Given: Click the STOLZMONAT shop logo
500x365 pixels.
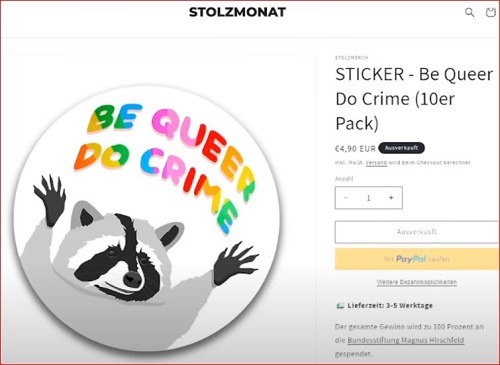Looking at the screenshot, I should pyautogui.click(x=237, y=12).
